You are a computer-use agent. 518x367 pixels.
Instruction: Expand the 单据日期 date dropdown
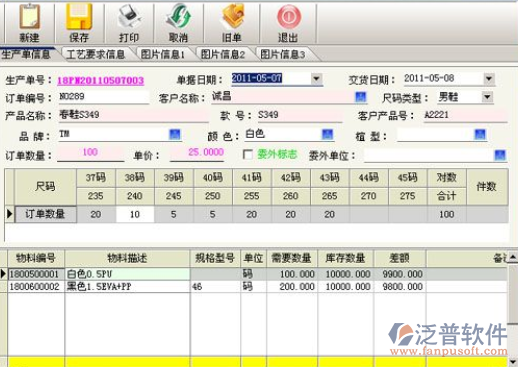[x=316, y=79]
